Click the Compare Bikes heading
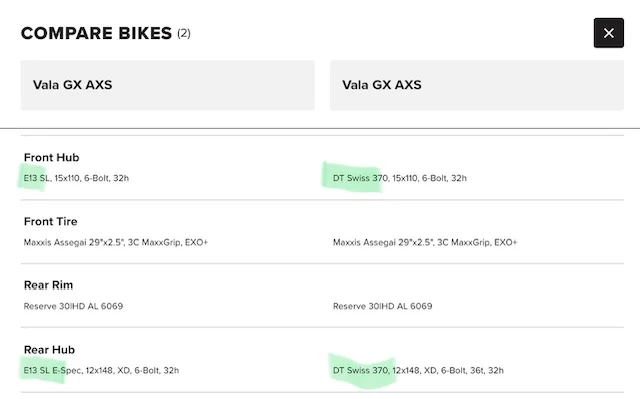Screen dimensions: 640x399 (x=96, y=33)
